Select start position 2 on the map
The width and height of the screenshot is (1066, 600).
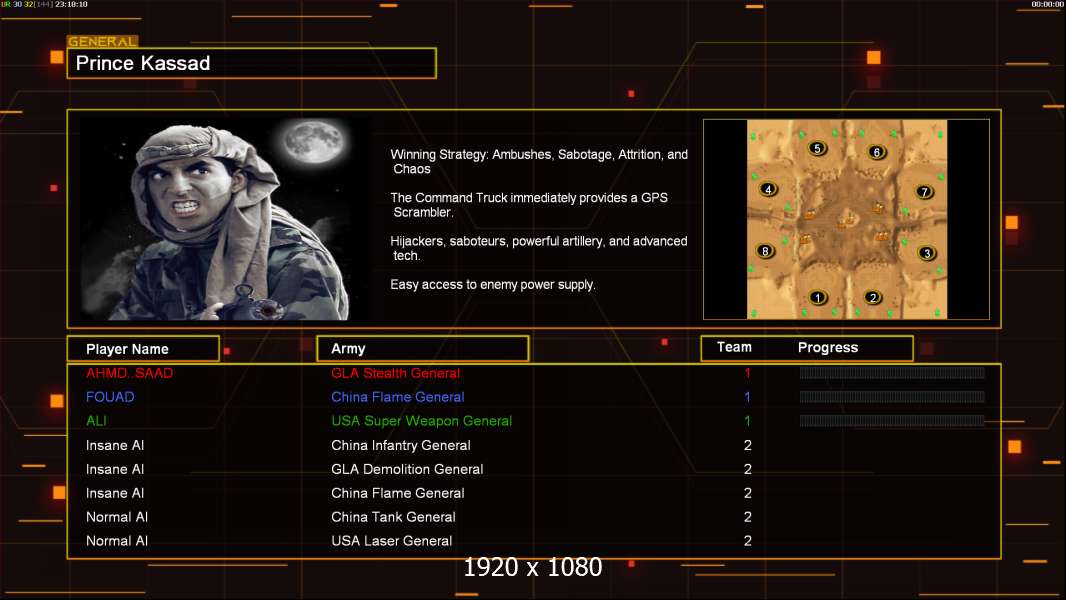click(873, 297)
